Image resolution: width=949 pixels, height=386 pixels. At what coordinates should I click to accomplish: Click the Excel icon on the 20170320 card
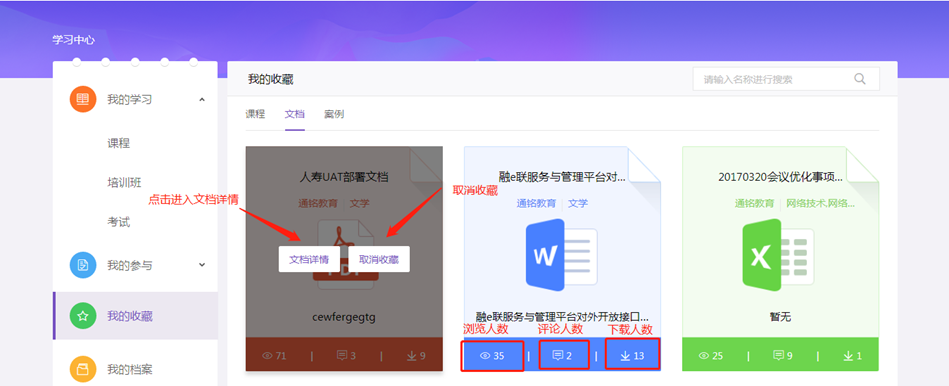[778, 255]
